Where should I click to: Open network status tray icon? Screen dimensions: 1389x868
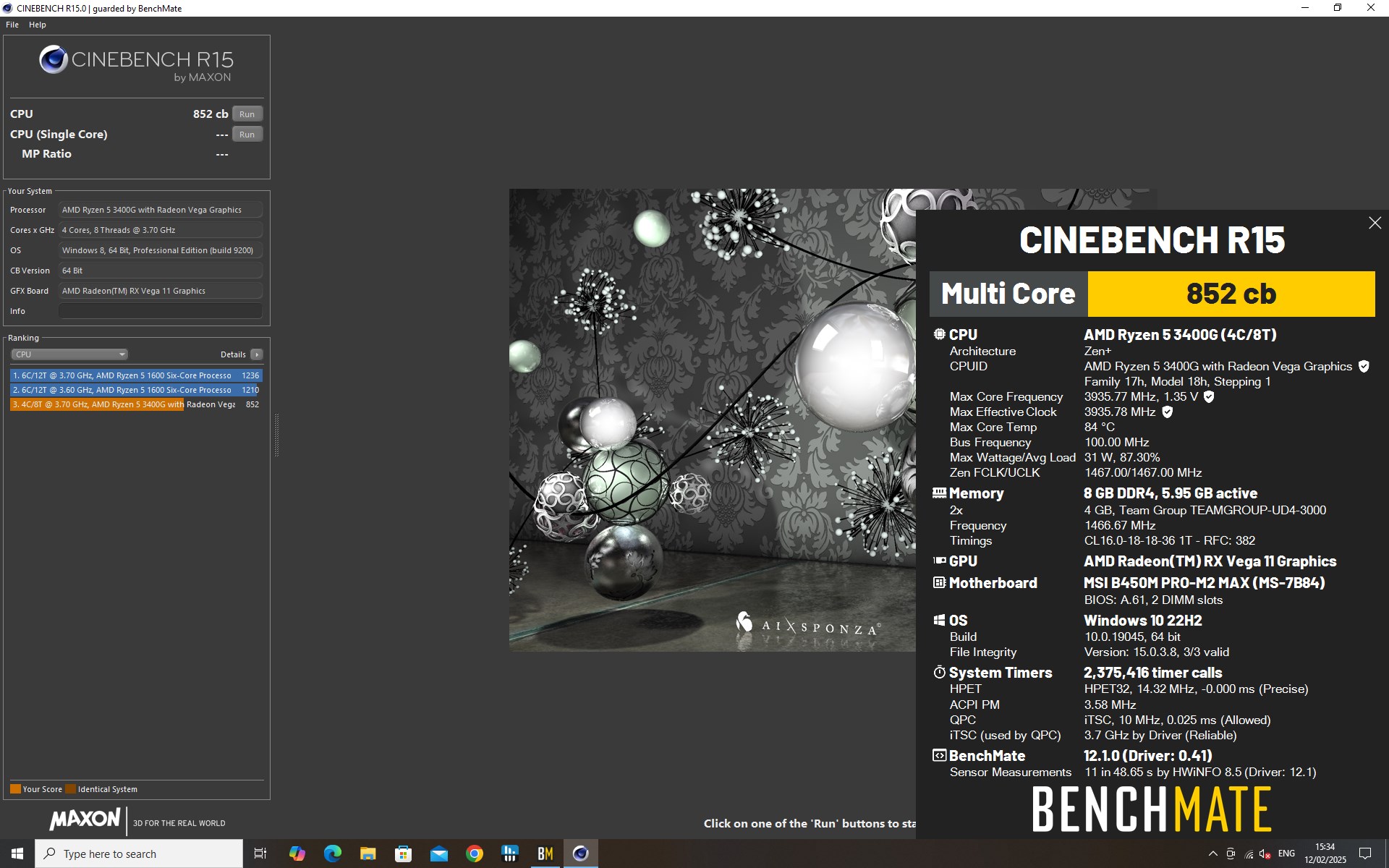tap(1249, 854)
